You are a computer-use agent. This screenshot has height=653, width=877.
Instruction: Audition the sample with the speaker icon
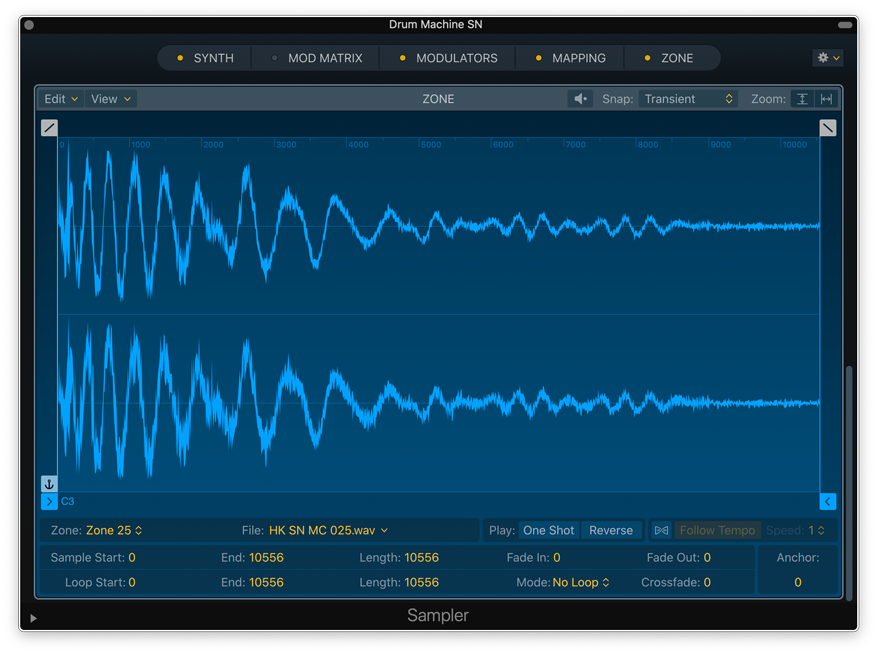tap(580, 99)
